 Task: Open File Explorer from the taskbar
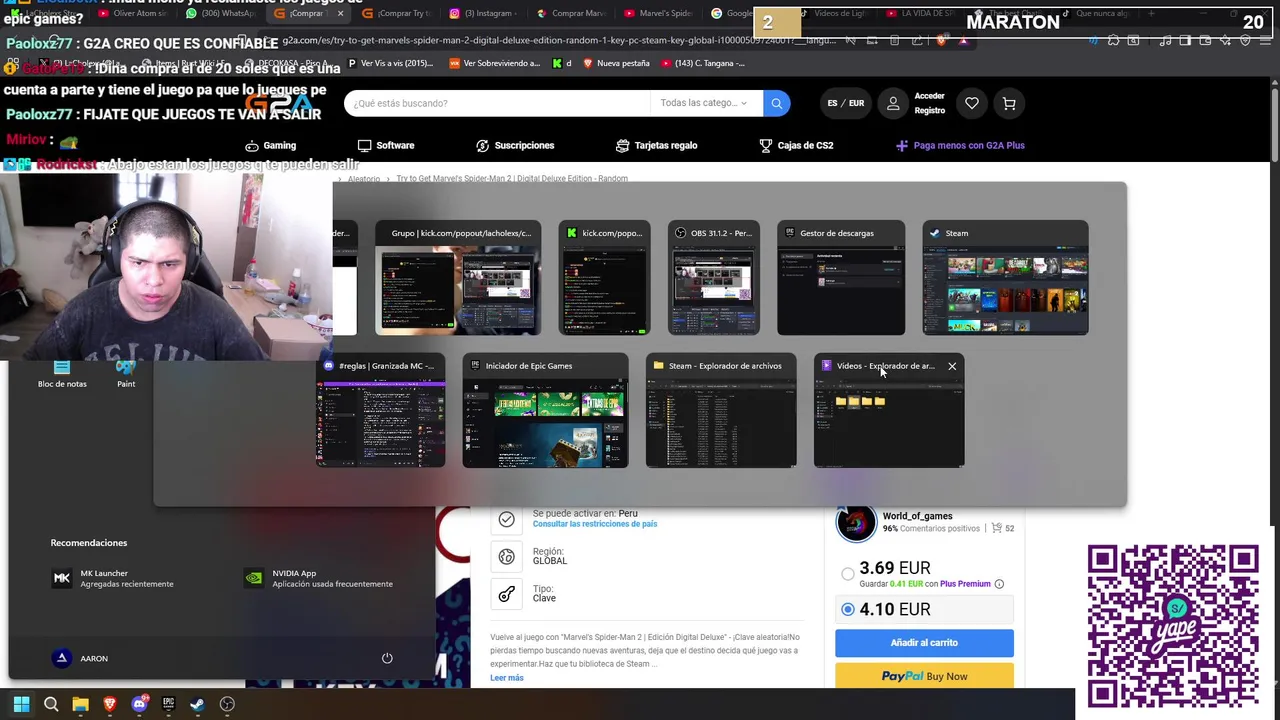click(80, 704)
